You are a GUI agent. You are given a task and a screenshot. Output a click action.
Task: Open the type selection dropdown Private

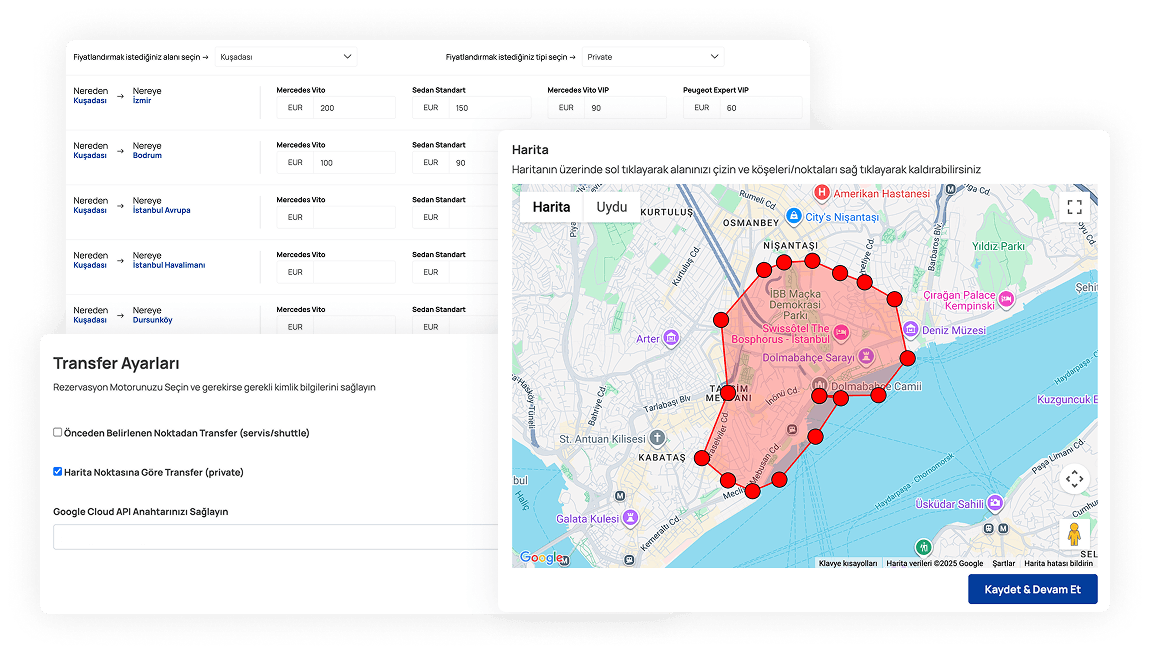click(653, 56)
